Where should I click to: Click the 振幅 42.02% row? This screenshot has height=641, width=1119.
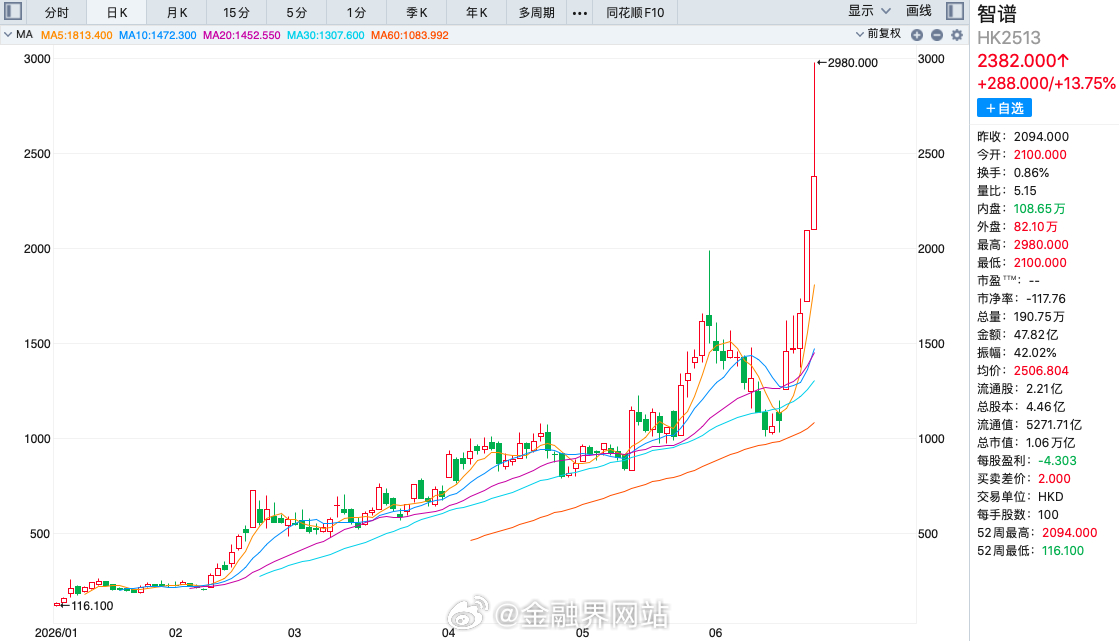(1017, 353)
